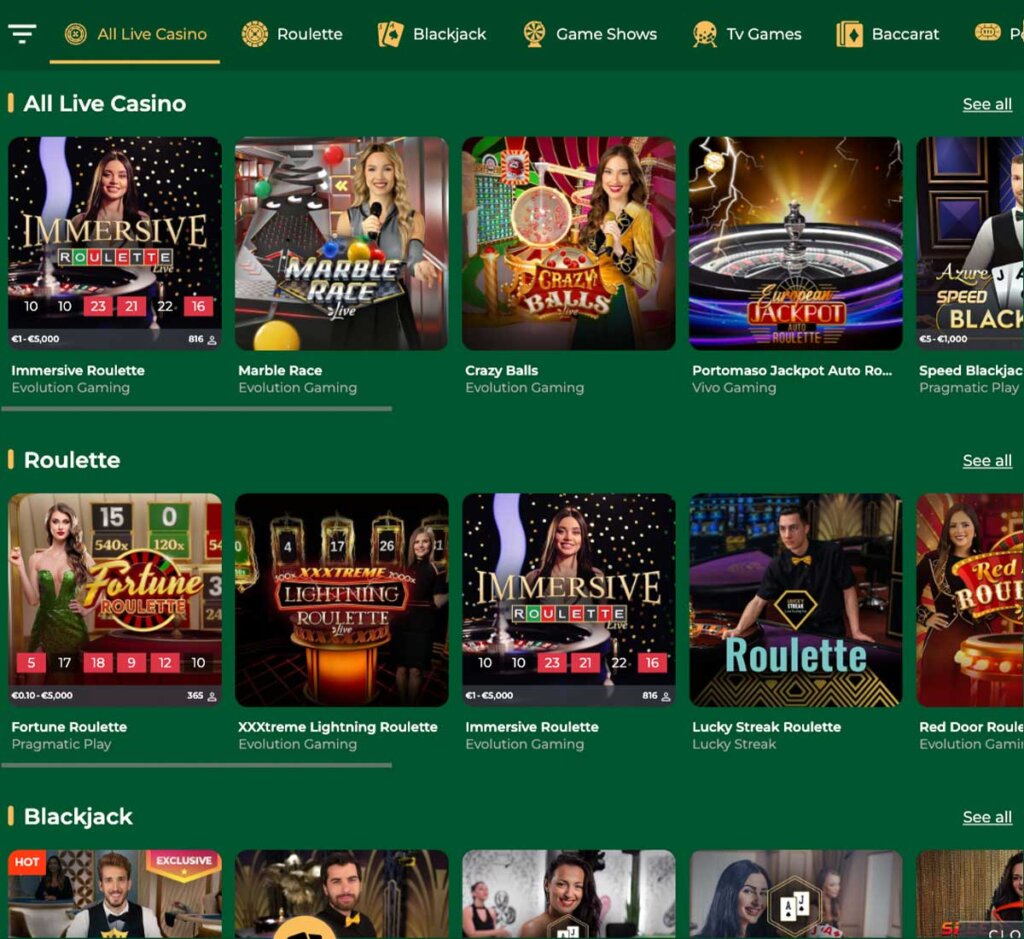
Task: Open the Azure Speed Blackjack thumbnail
Action: coord(970,243)
